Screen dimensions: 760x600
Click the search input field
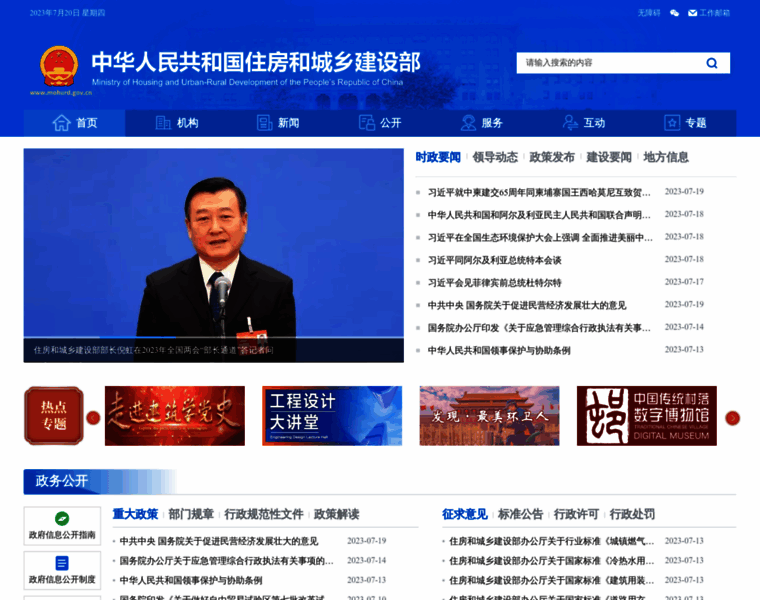coord(611,63)
